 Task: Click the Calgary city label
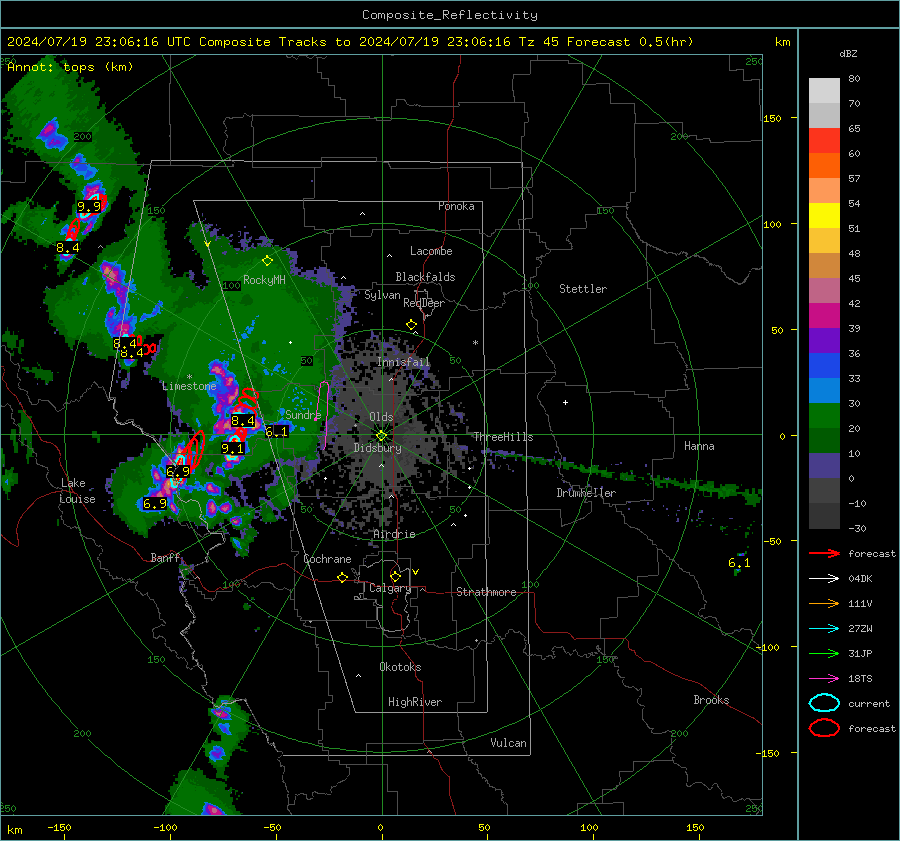[390, 588]
